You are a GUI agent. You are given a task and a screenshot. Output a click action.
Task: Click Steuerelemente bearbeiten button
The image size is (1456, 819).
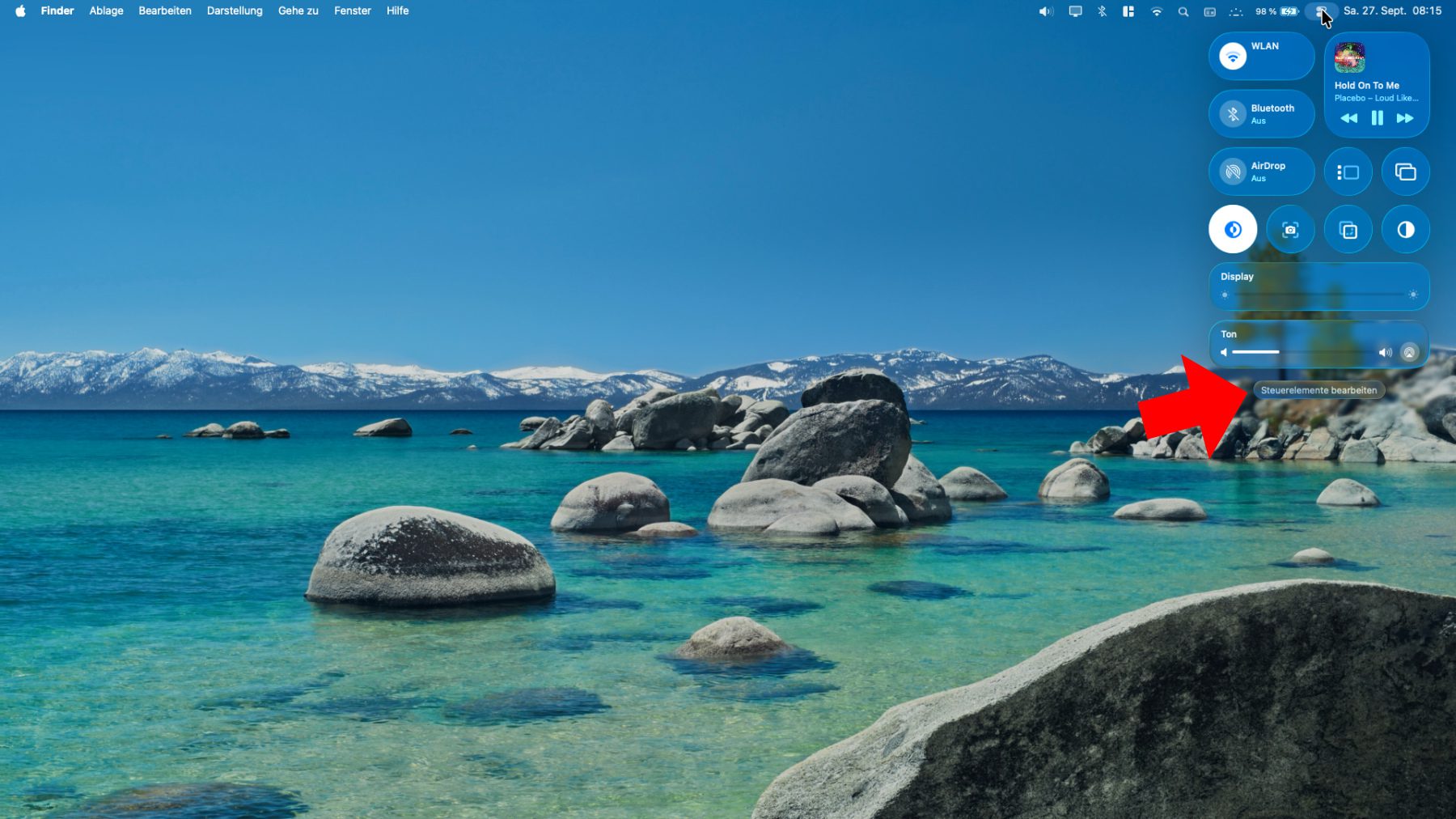pyautogui.click(x=1318, y=390)
